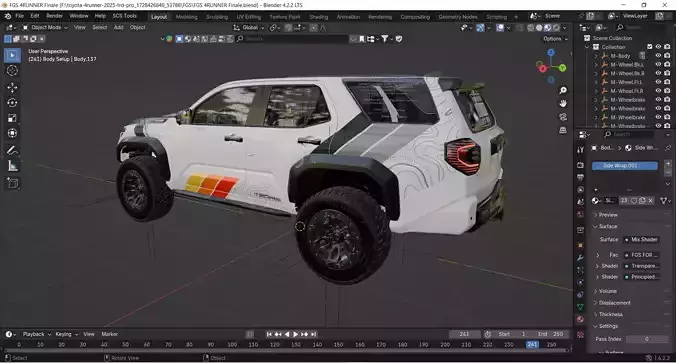This screenshot has width=676, height=363.
Task: Toggle camera view with the camera icon
Action: 563,117
